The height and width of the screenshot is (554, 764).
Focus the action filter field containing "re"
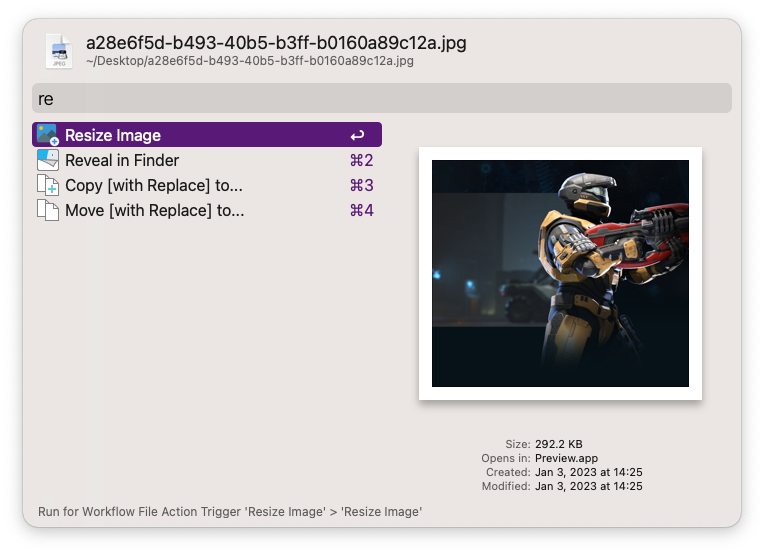click(x=381, y=98)
